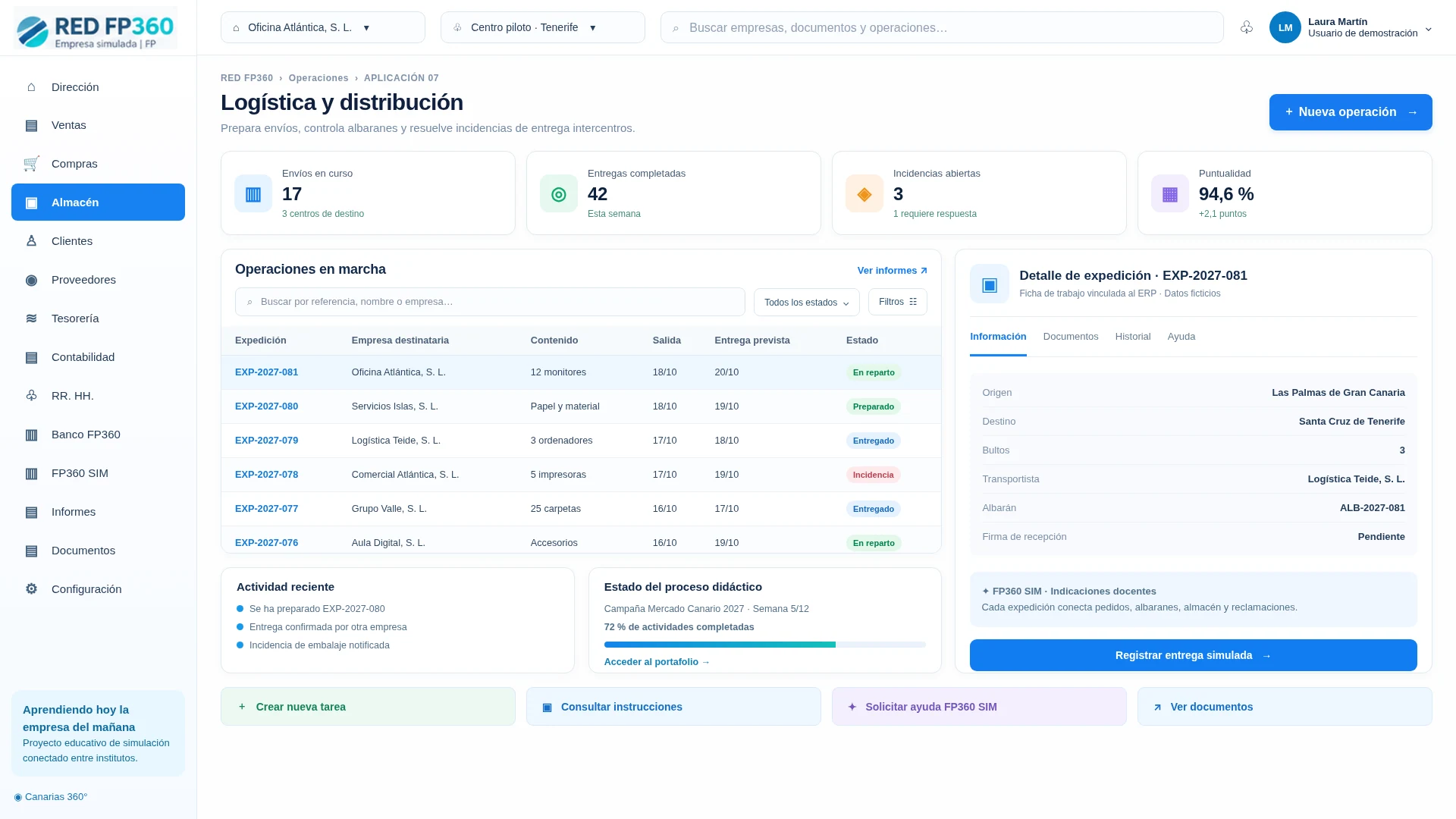Click Crear nueva tarea button
1456x819 pixels.
[368, 707]
